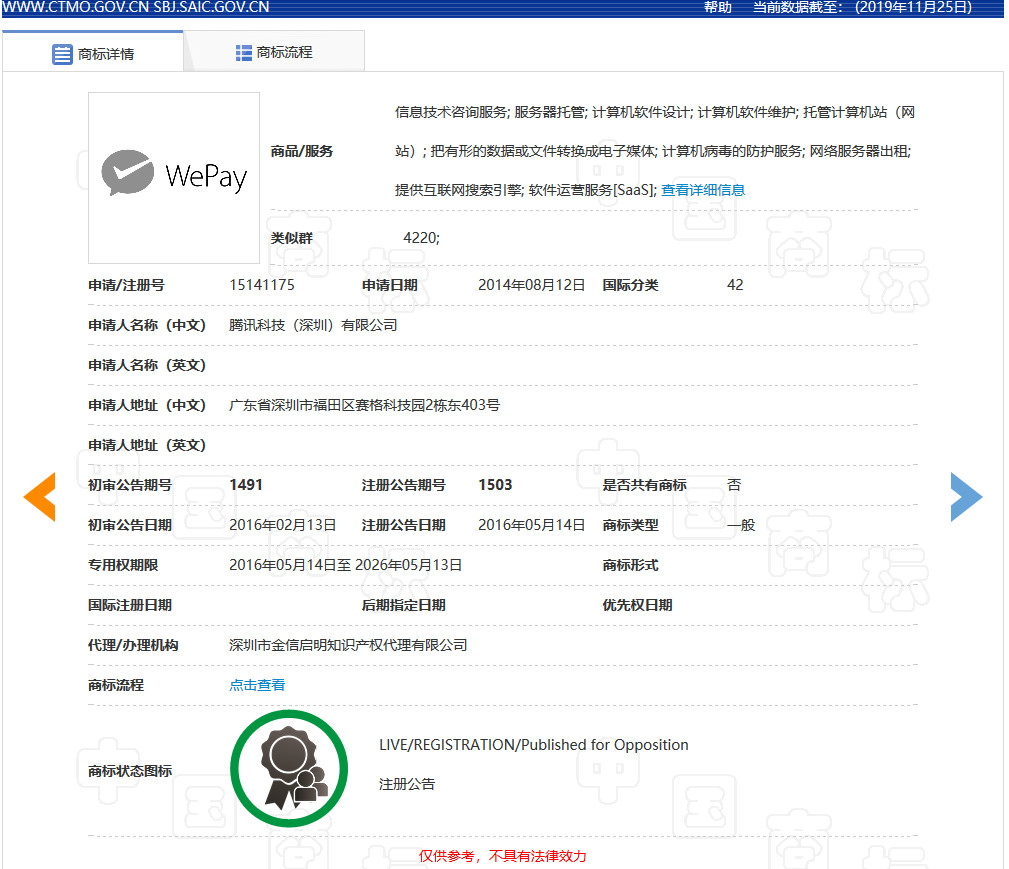Click the 商品/服务 field label
The height and width of the screenshot is (869, 1009).
pos(301,151)
